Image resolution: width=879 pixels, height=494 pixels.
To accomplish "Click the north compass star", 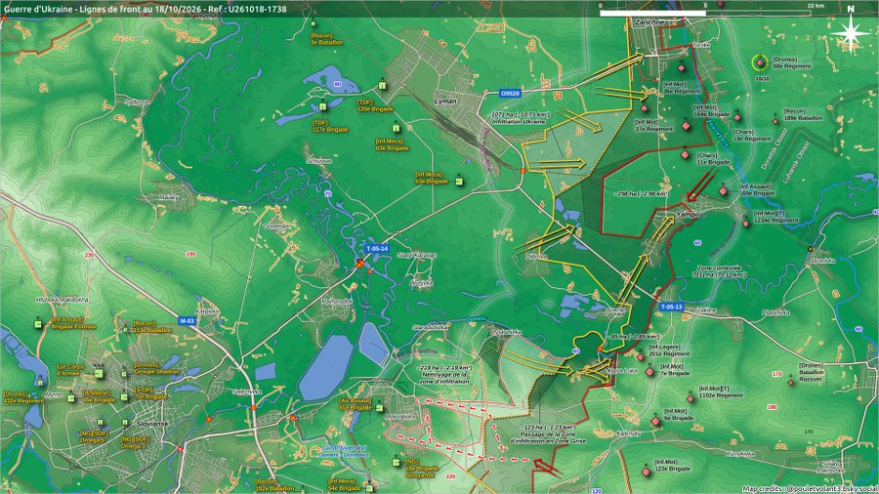I will 850,33.
